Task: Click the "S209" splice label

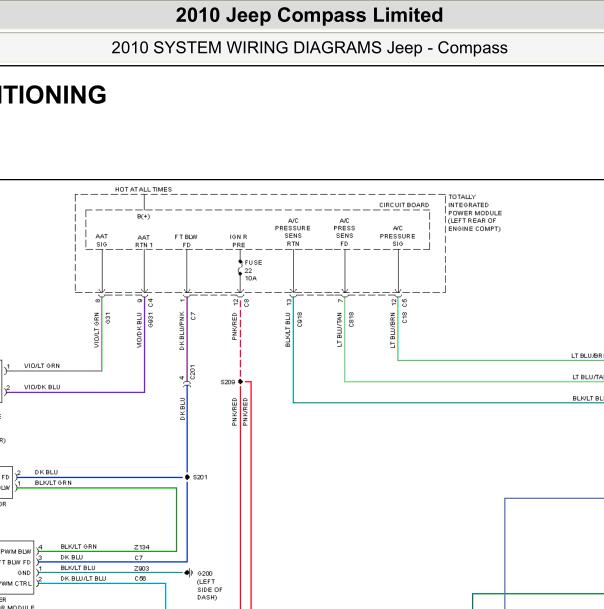Action: 228,382
